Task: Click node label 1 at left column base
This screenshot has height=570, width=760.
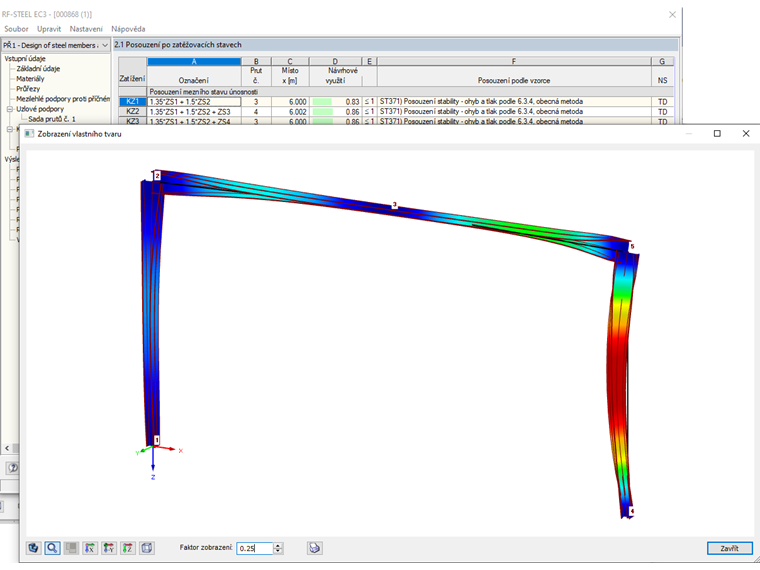Action: pyautogui.click(x=157, y=440)
